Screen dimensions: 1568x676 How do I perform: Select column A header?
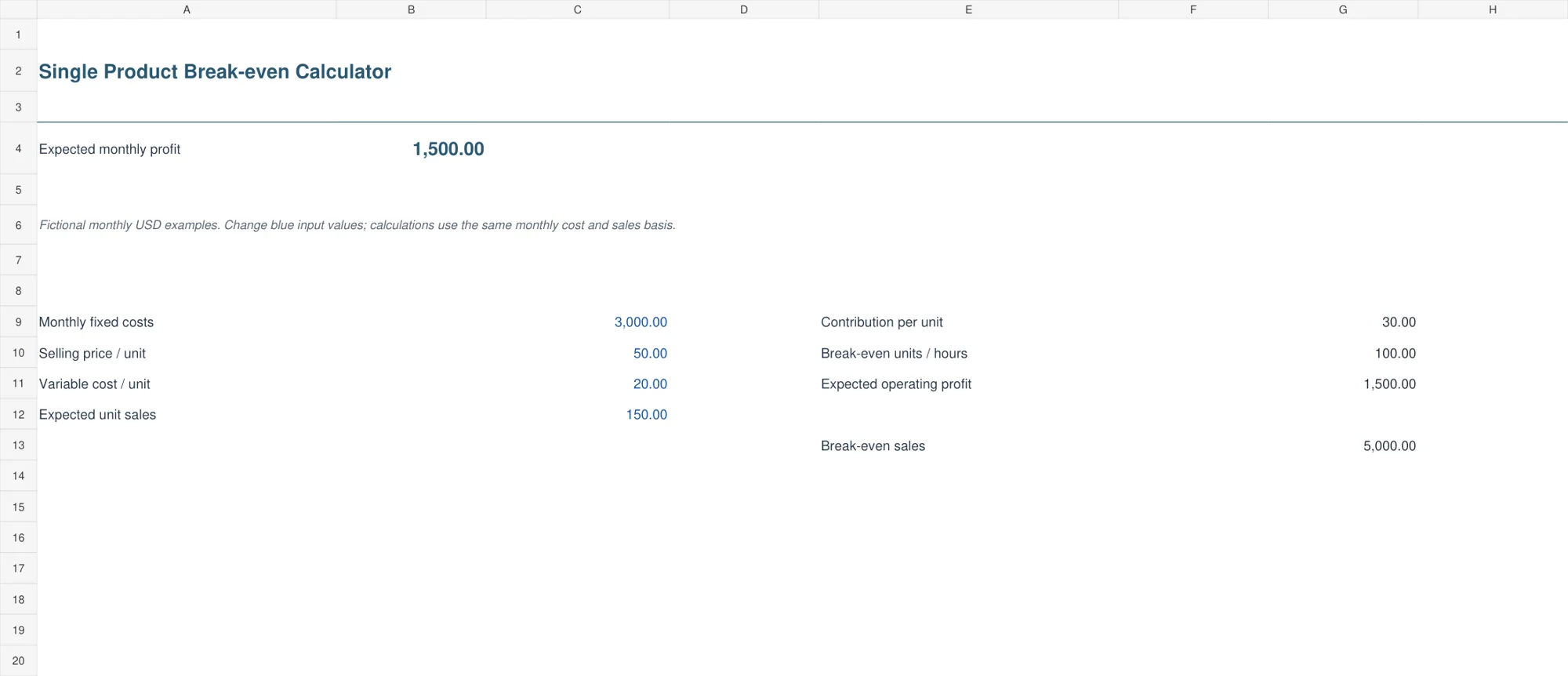tap(187, 9)
